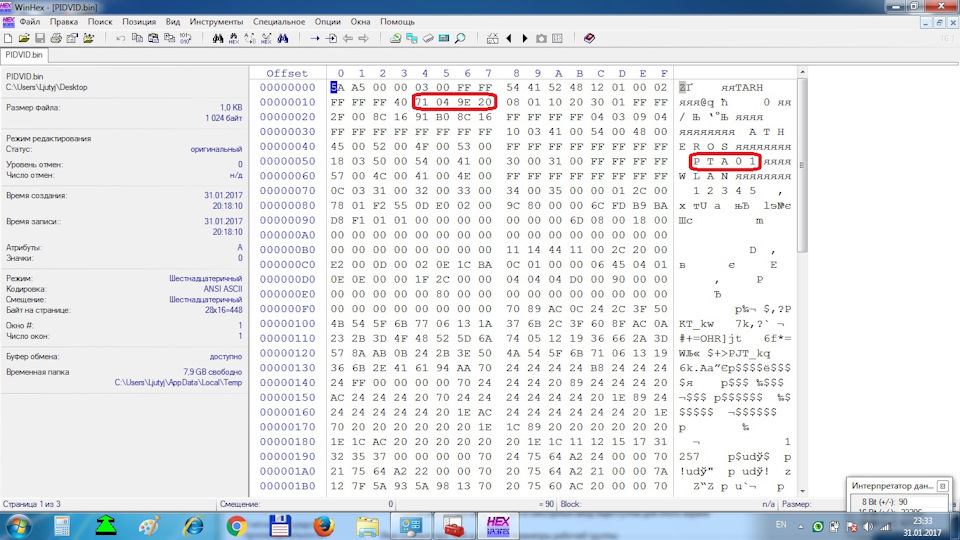Click the WinHex HEX taskbar button
The image size is (960, 540).
point(498,526)
